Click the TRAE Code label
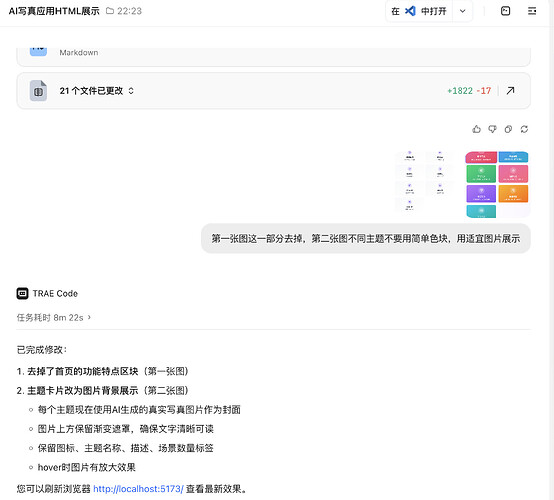 click(x=55, y=293)
